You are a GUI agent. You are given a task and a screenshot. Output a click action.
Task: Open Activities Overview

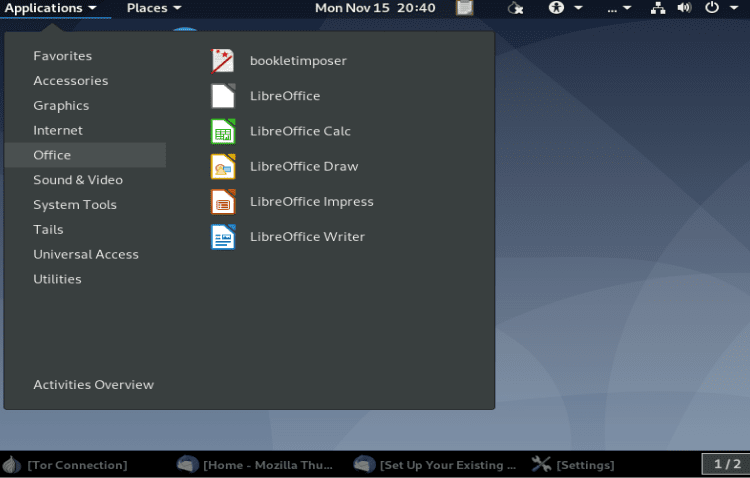93,385
